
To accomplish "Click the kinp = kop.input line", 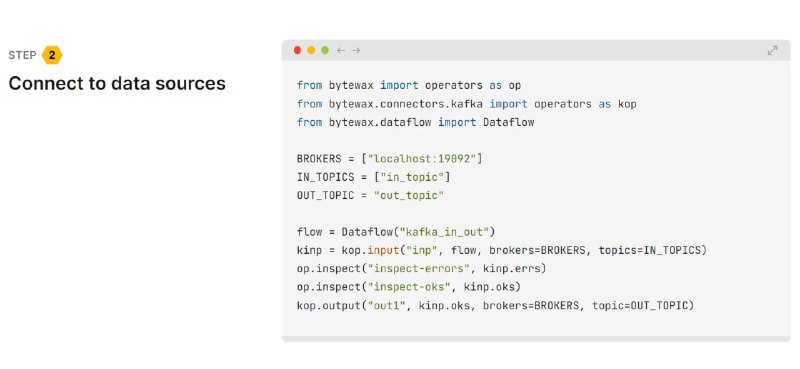I will (x=502, y=251).
